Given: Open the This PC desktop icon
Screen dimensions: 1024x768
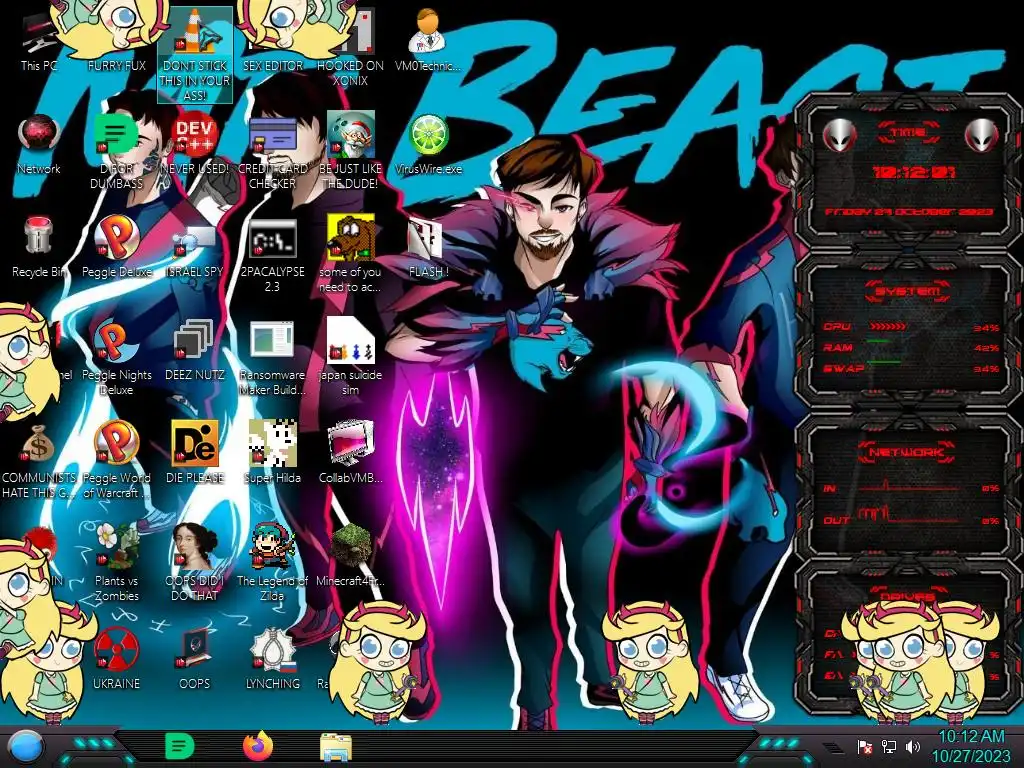Looking at the screenshot, I should 39,40.
